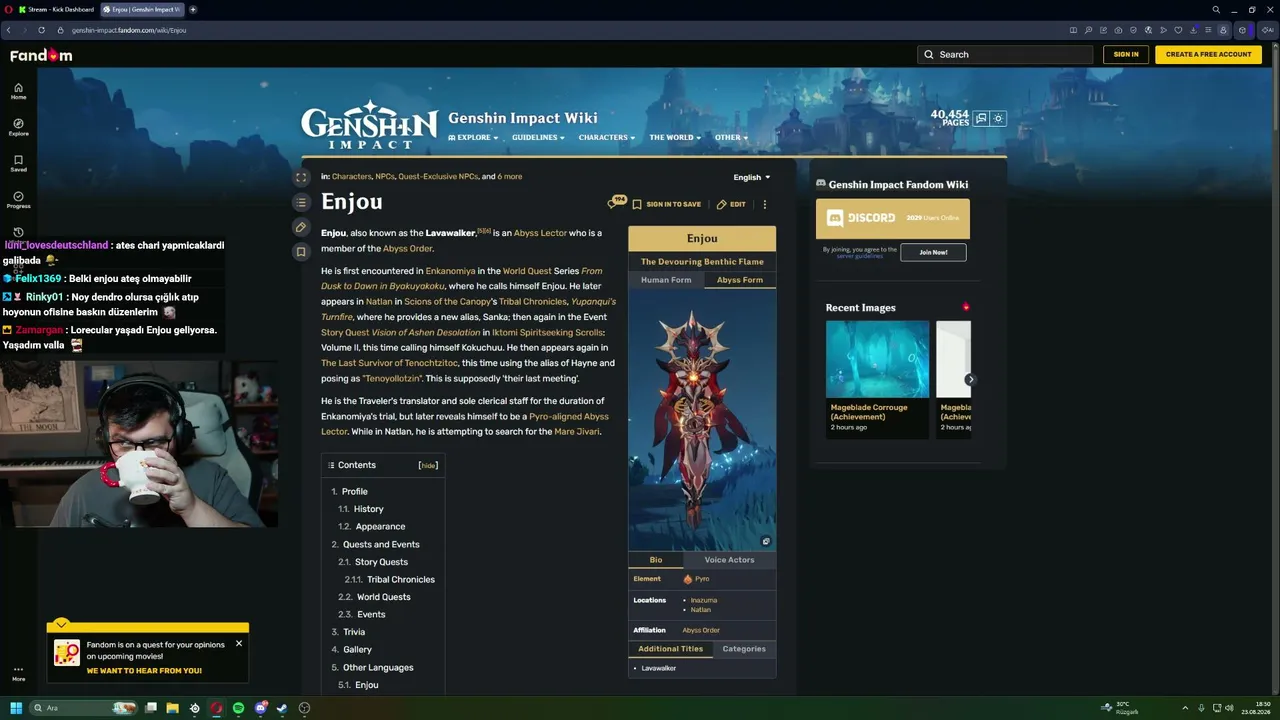Expand the Guidelines wiki menu
1280x720 pixels.
[538, 138]
